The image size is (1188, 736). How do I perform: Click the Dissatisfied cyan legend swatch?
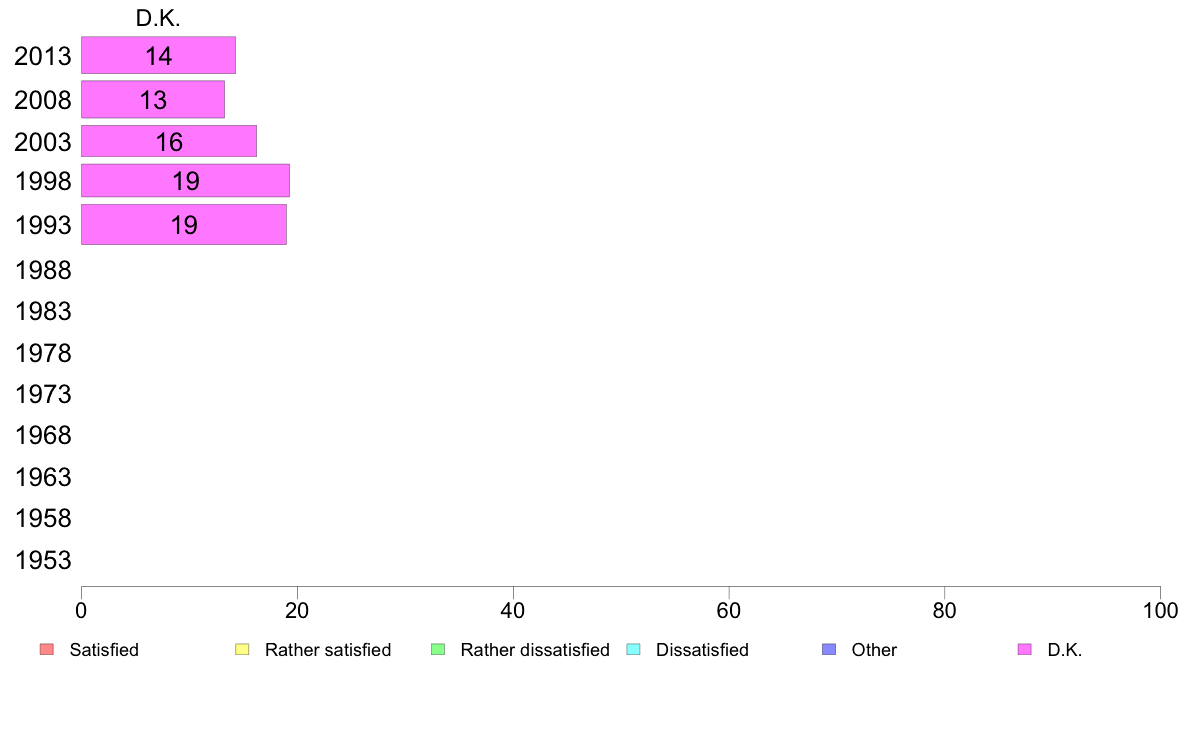[x=632, y=650]
